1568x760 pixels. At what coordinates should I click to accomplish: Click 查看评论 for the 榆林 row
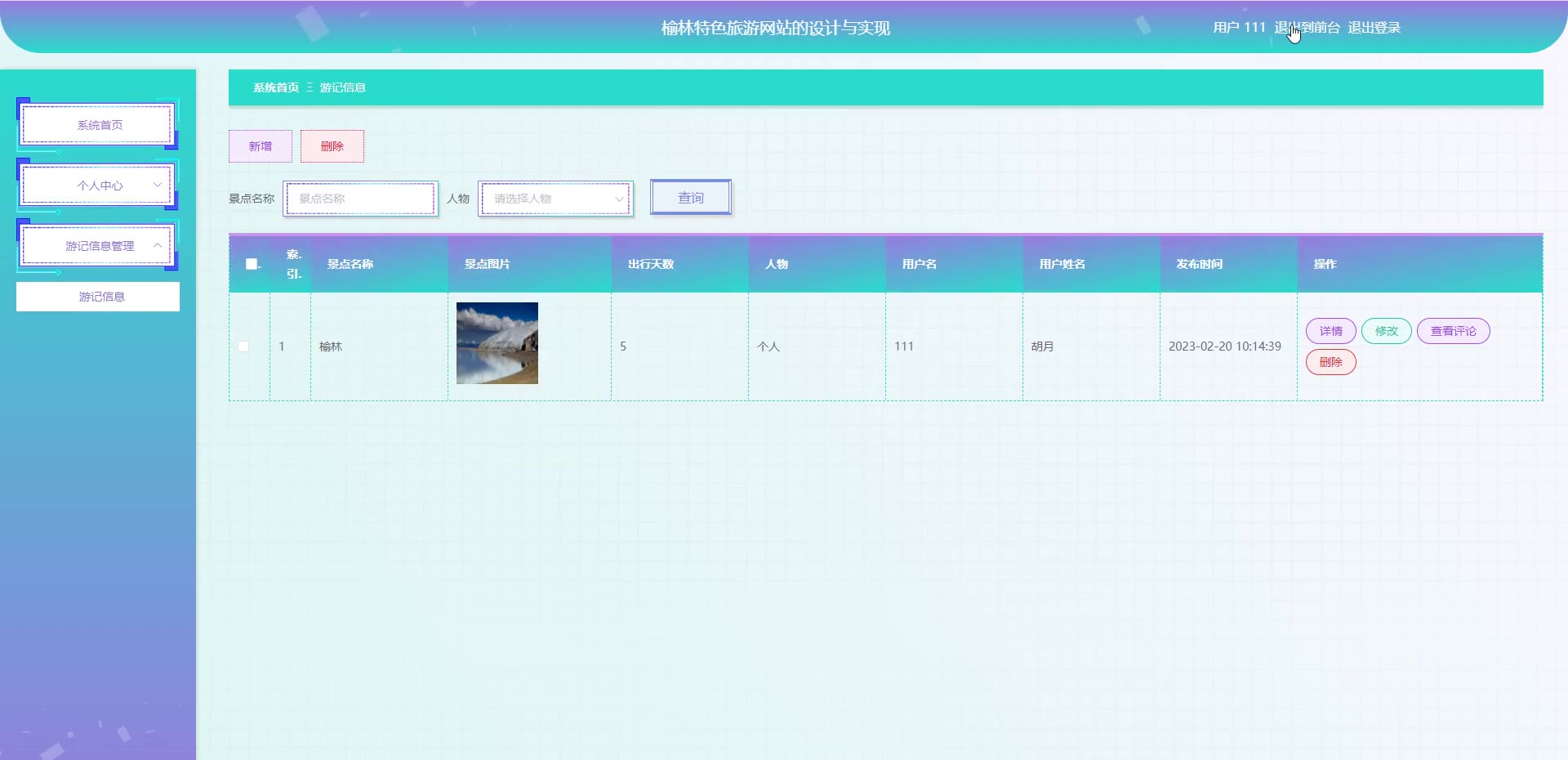click(x=1454, y=331)
